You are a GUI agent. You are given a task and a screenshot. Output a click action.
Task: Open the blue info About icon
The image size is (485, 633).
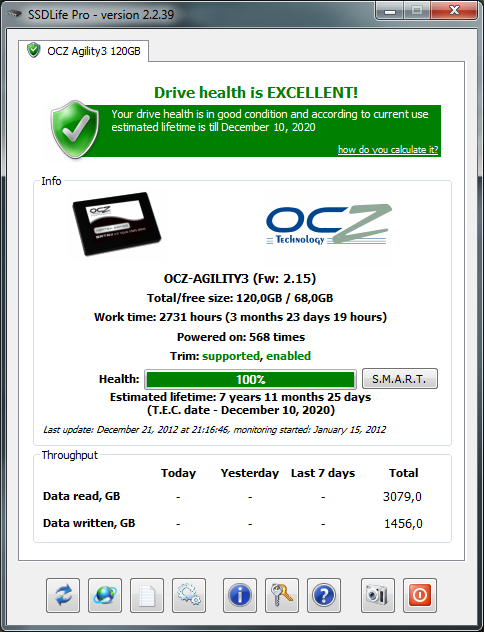[x=240, y=595]
